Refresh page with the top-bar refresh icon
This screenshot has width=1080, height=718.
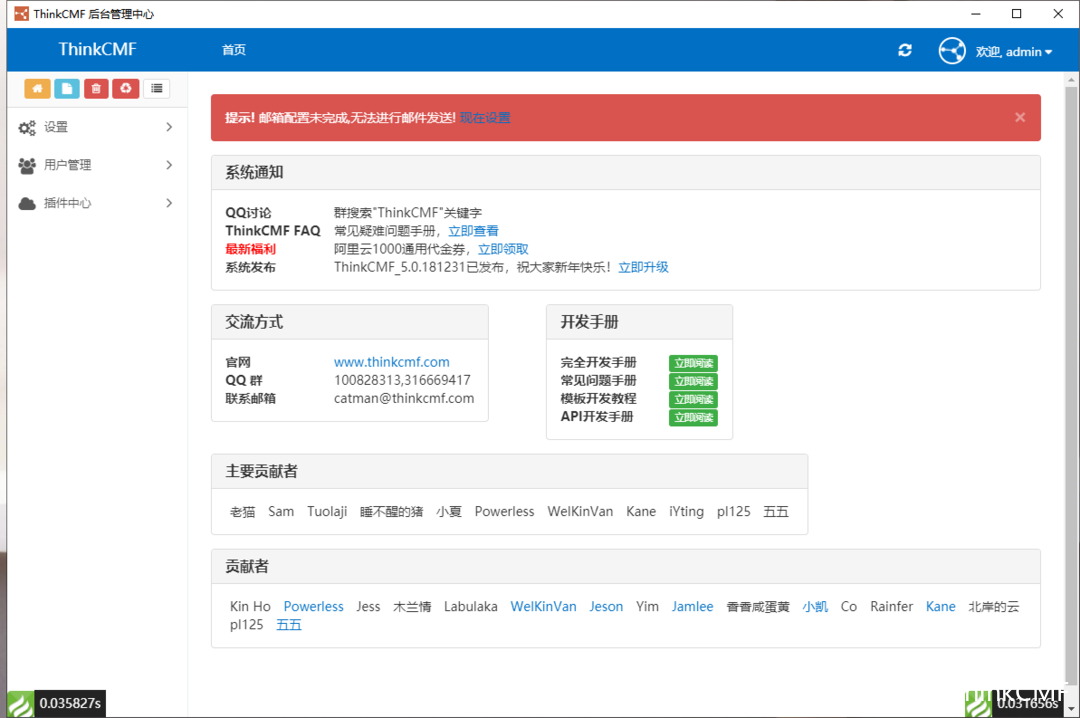pyautogui.click(x=905, y=50)
